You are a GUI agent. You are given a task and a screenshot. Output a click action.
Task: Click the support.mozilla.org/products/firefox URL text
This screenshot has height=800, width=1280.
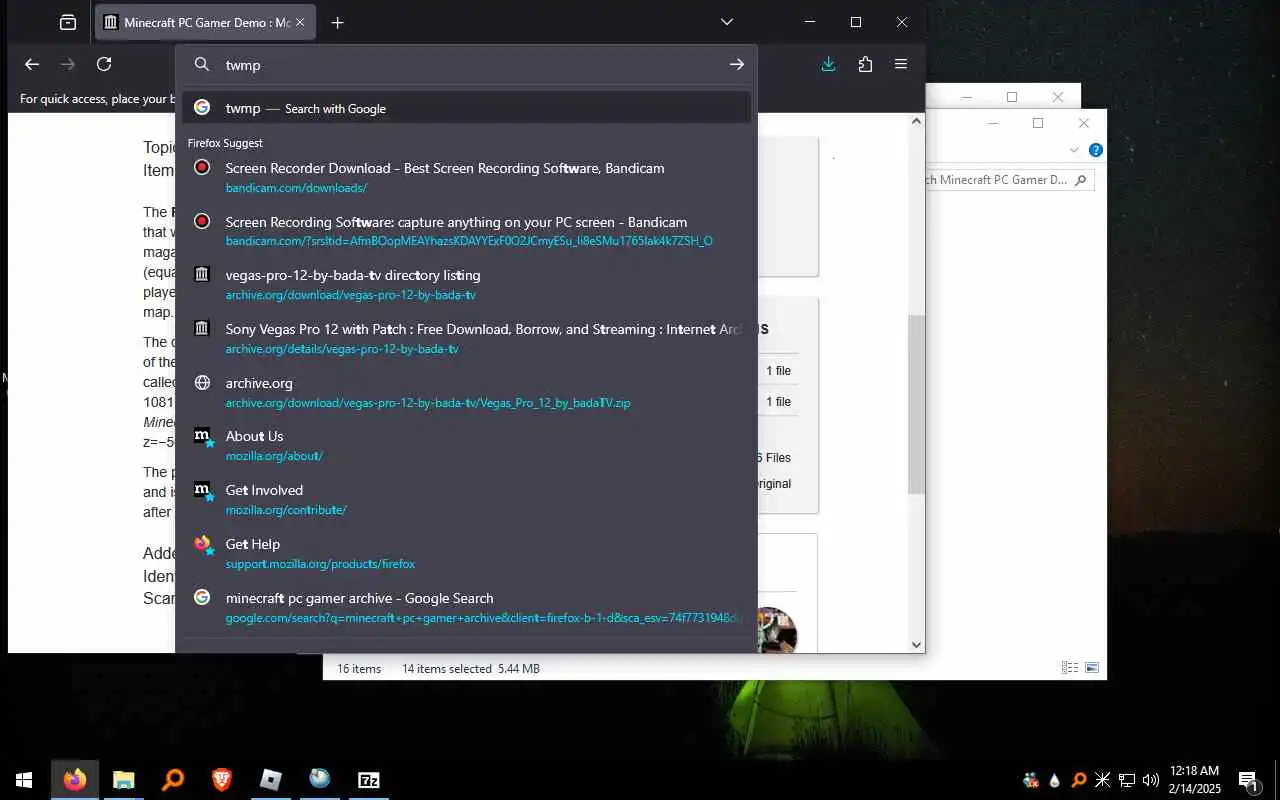coord(320,564)
